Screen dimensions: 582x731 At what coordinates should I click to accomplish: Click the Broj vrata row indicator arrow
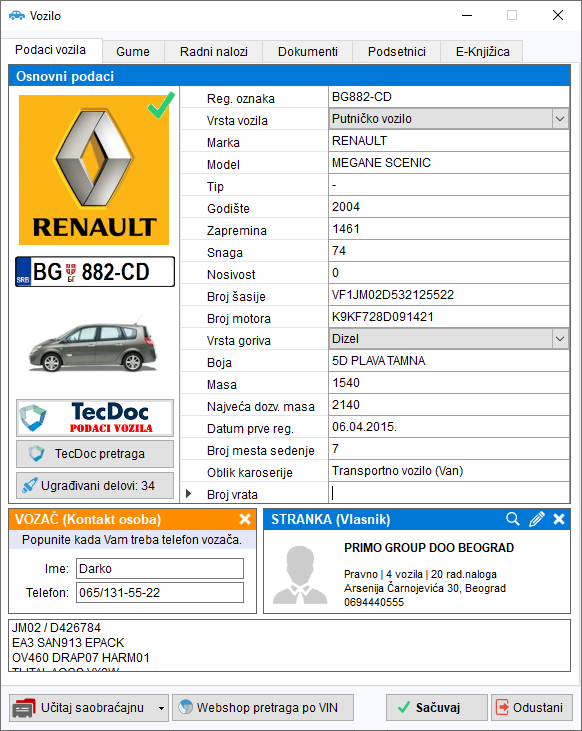coord(188,493)
